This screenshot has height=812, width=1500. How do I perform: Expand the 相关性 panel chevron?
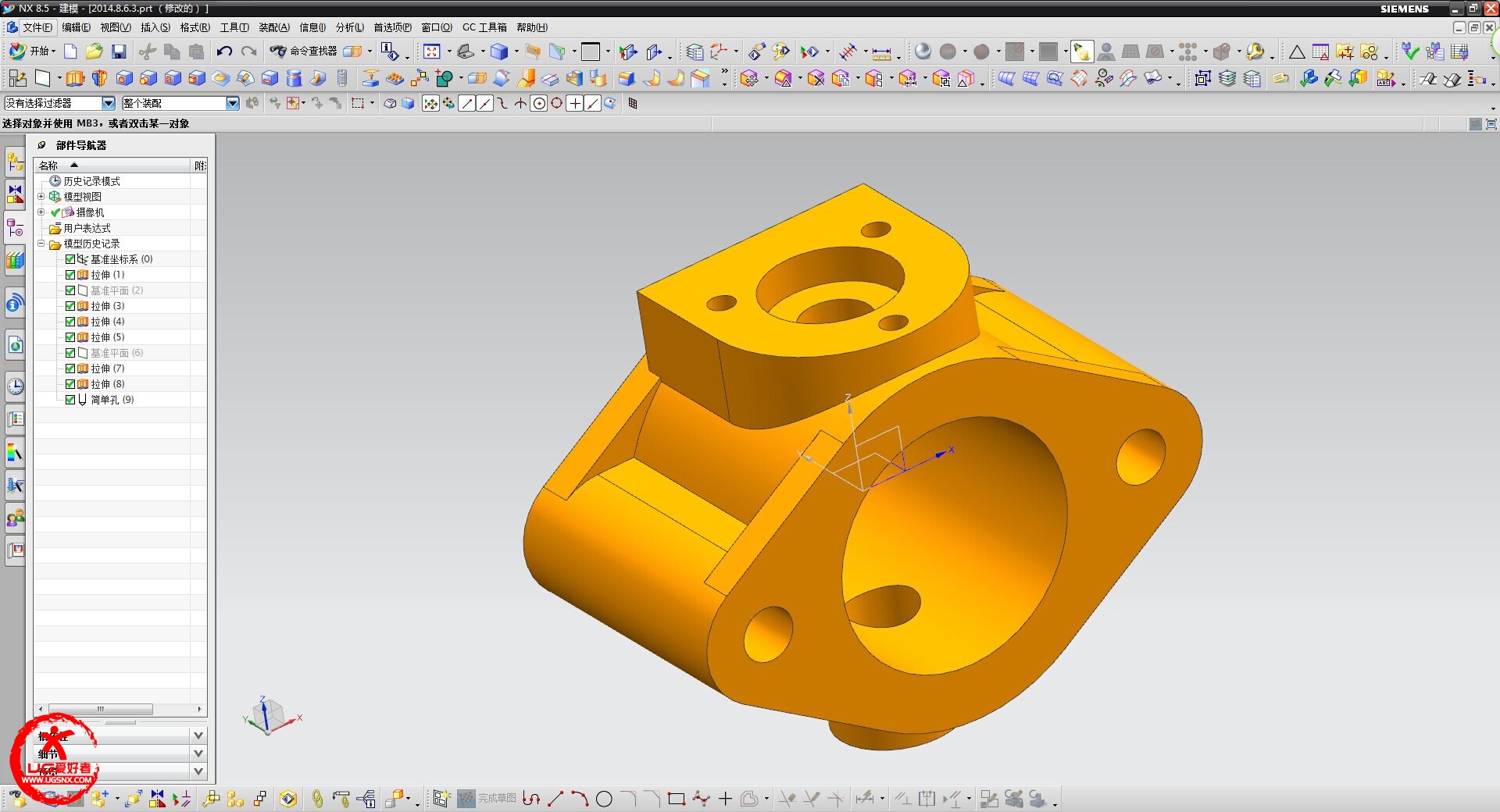[198, 735]
